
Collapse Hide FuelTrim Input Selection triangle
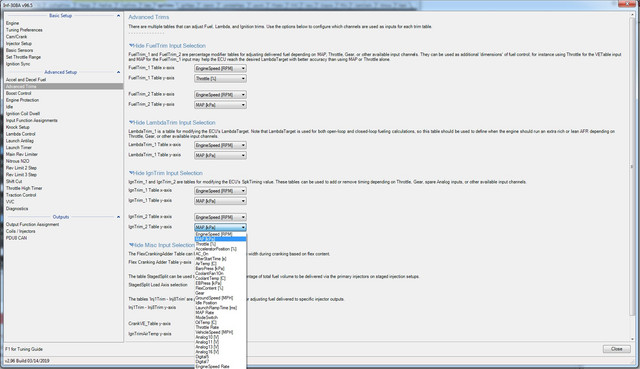tap(131, 46)
